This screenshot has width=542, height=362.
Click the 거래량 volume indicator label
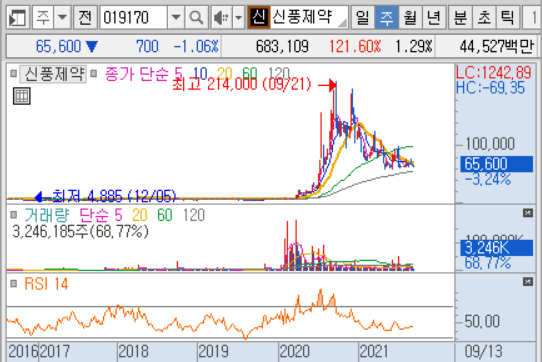click(47, 215)
